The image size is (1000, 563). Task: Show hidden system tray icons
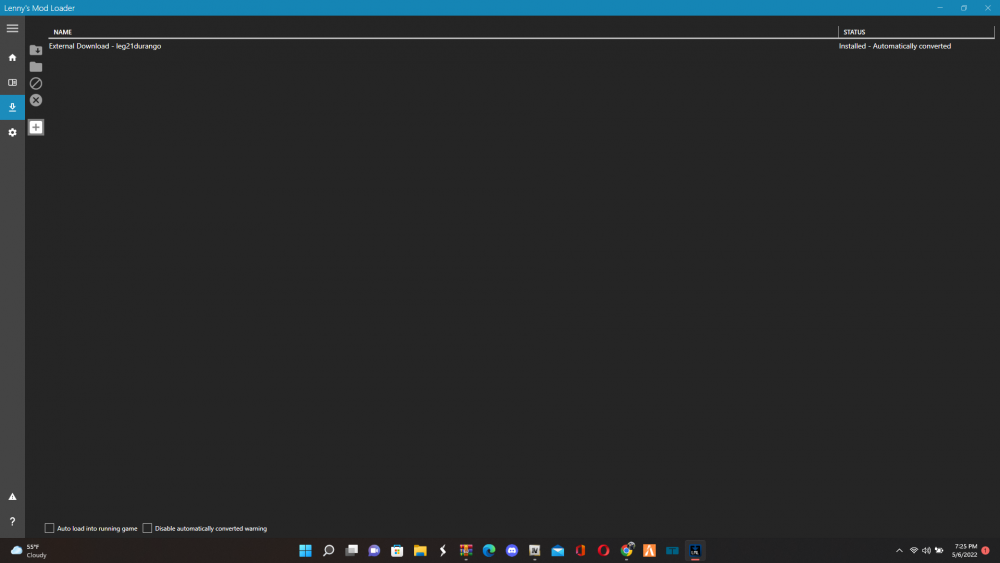pyautogui.click(x=899, y=550)
